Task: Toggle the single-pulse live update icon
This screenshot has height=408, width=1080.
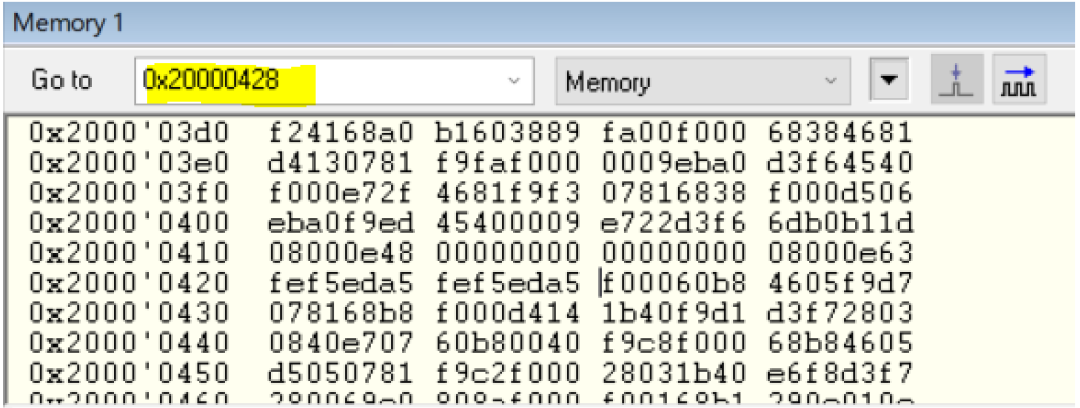Action: [x=959, y=79]
